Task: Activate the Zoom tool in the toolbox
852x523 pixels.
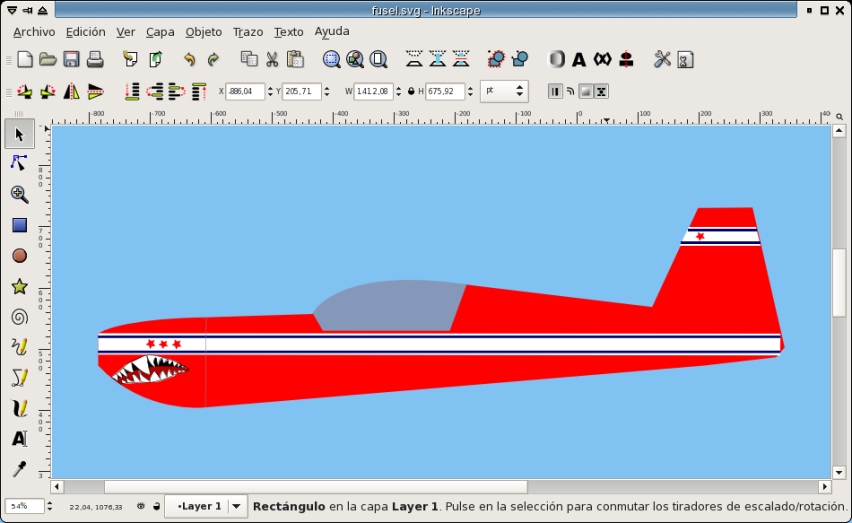Action: (19, 194)
